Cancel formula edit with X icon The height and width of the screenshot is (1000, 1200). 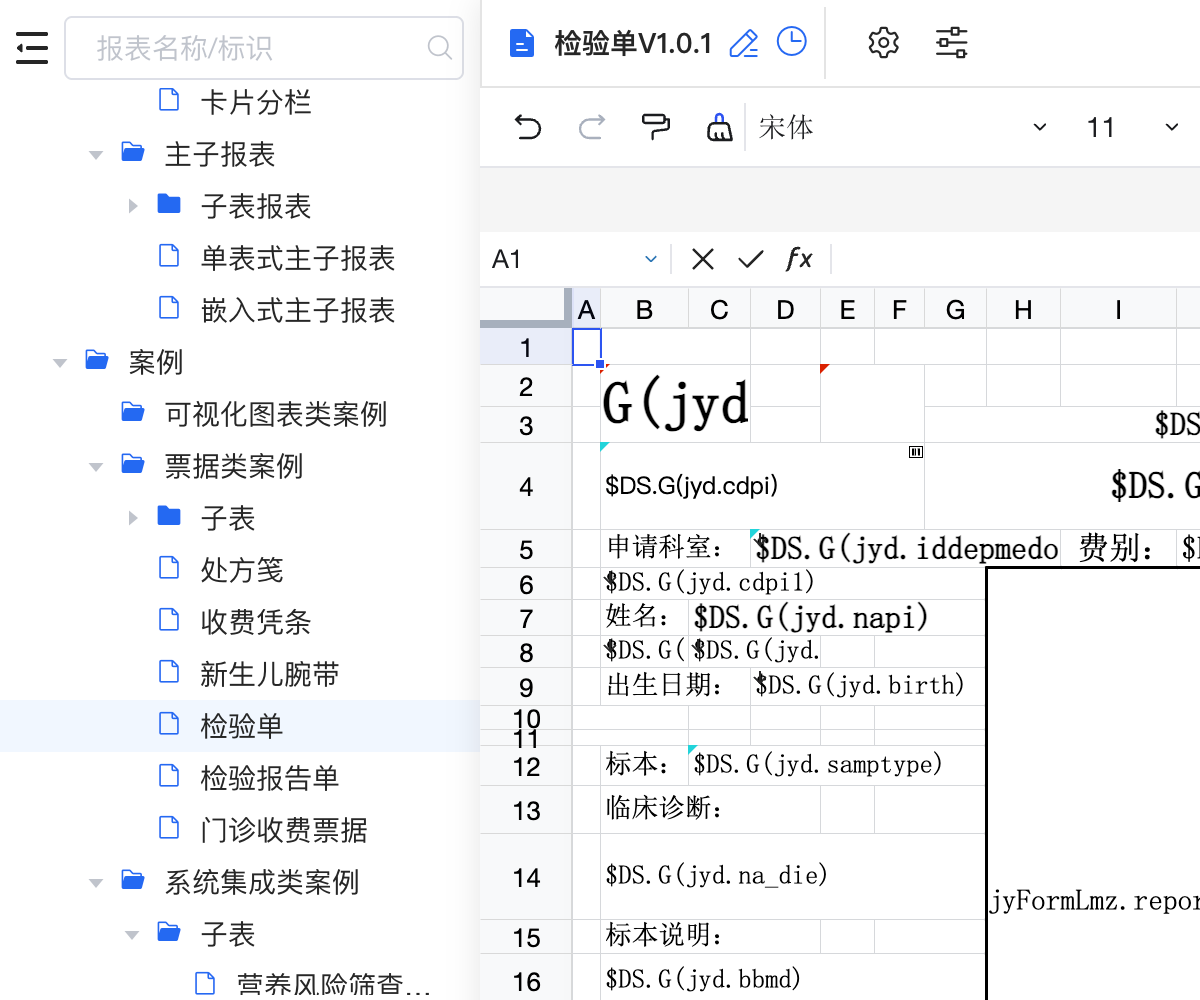(x=703, y=260)
